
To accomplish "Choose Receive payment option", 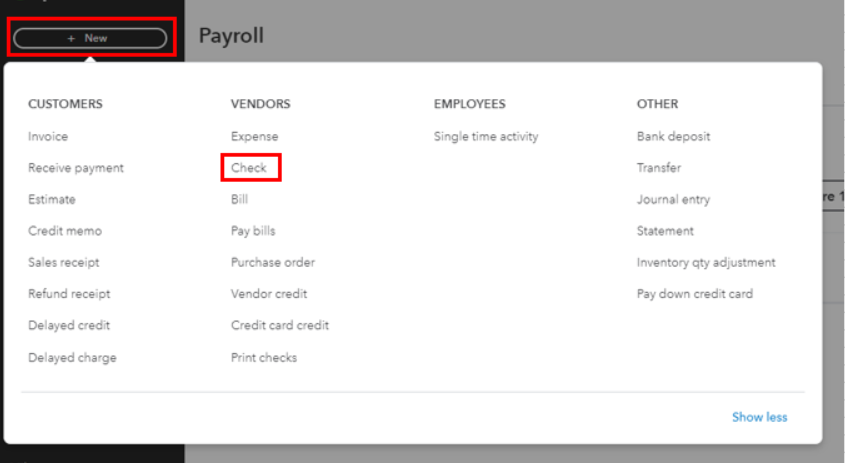I will pos(76,168).
